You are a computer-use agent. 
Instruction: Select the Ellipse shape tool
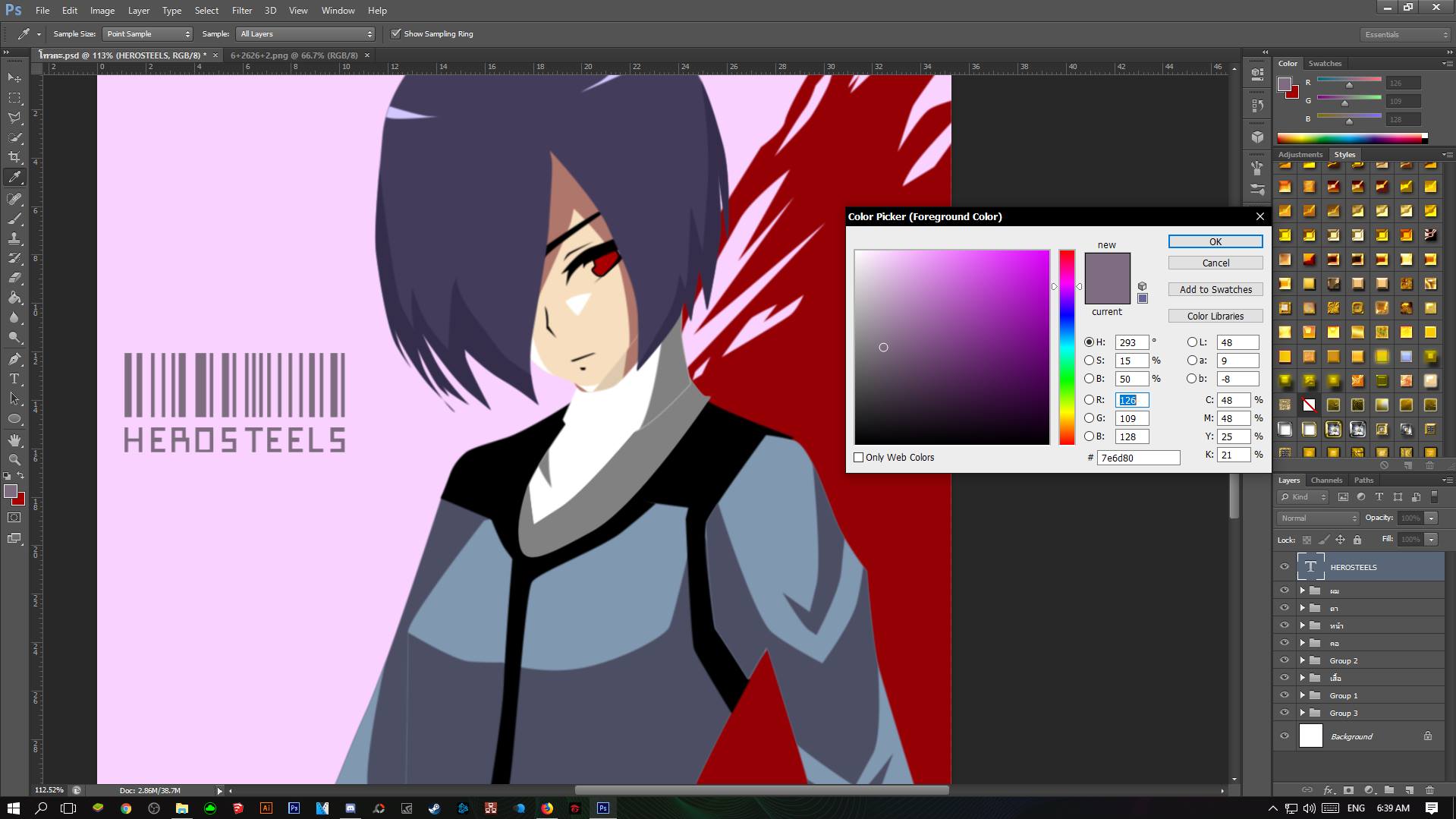pos(14,418)
